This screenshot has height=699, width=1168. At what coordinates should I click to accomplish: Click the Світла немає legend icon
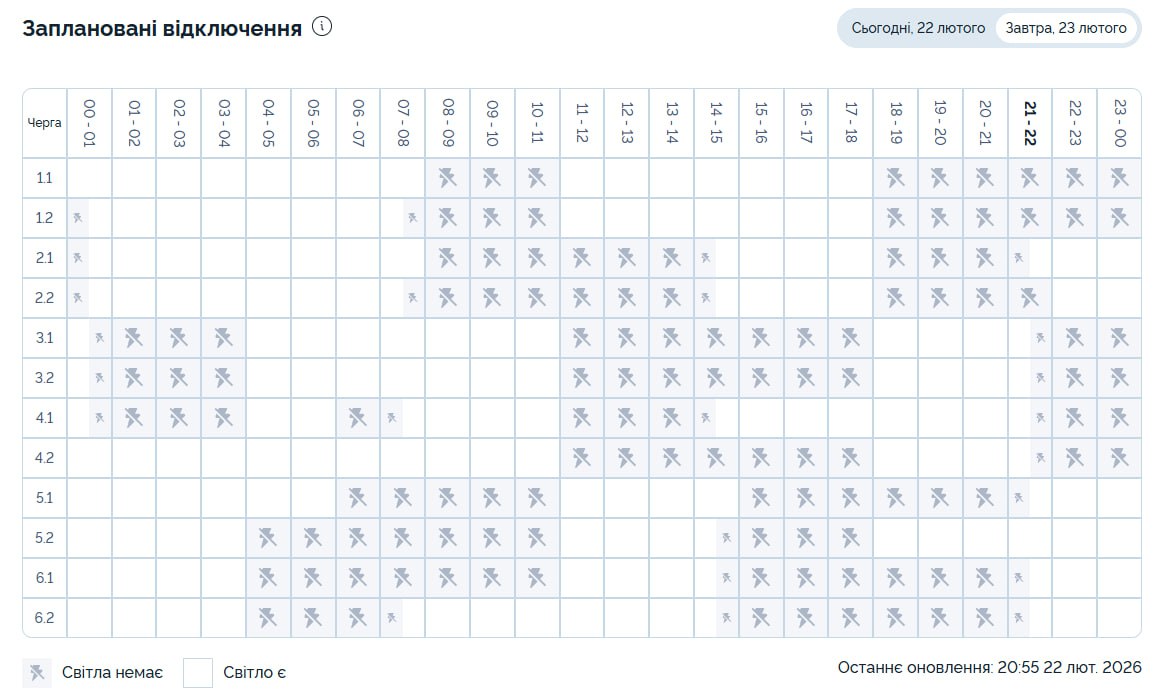[38, 673]
